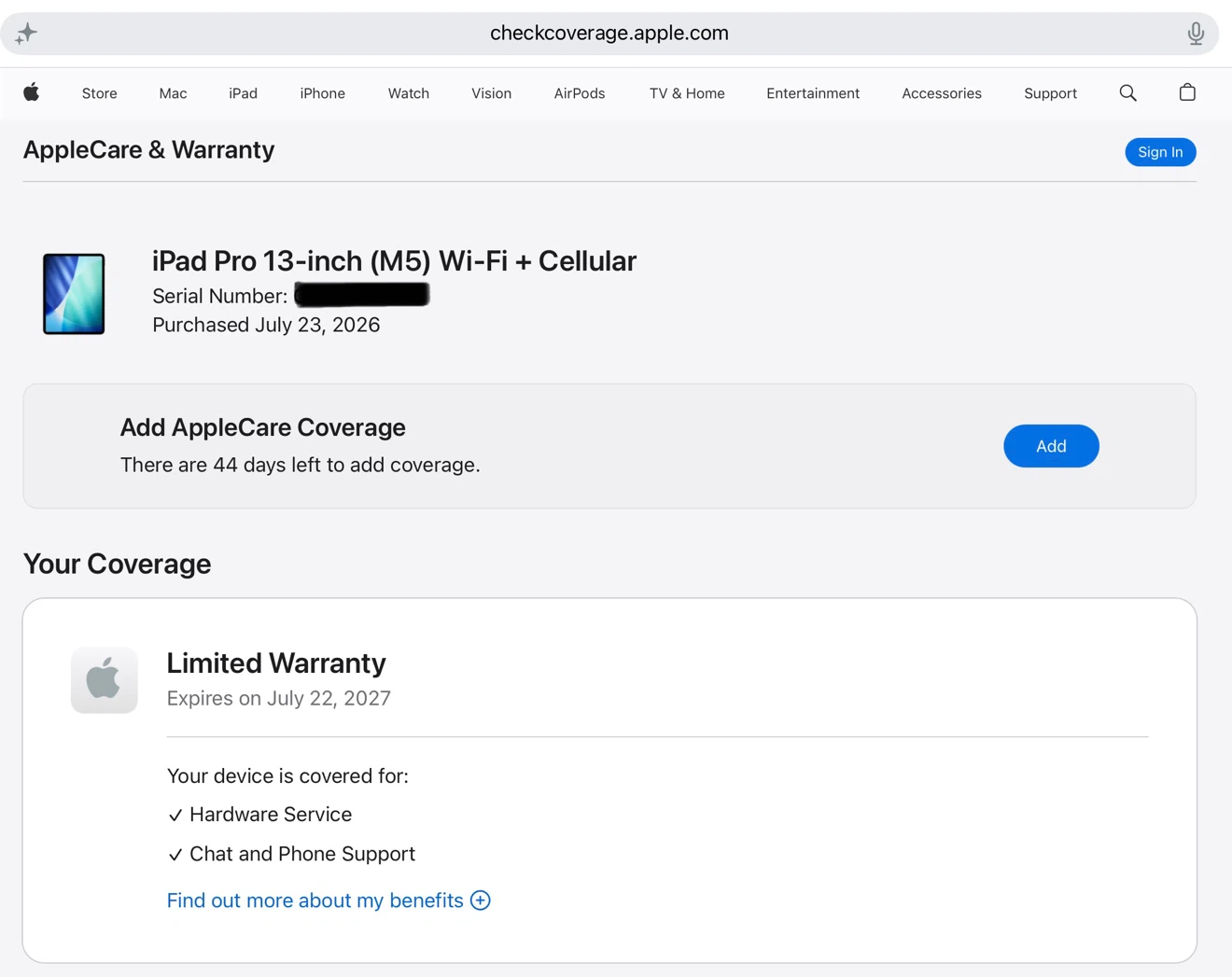
Task: Click the checkcoverage.apple.com address field
Action: [x=609, y=34]
